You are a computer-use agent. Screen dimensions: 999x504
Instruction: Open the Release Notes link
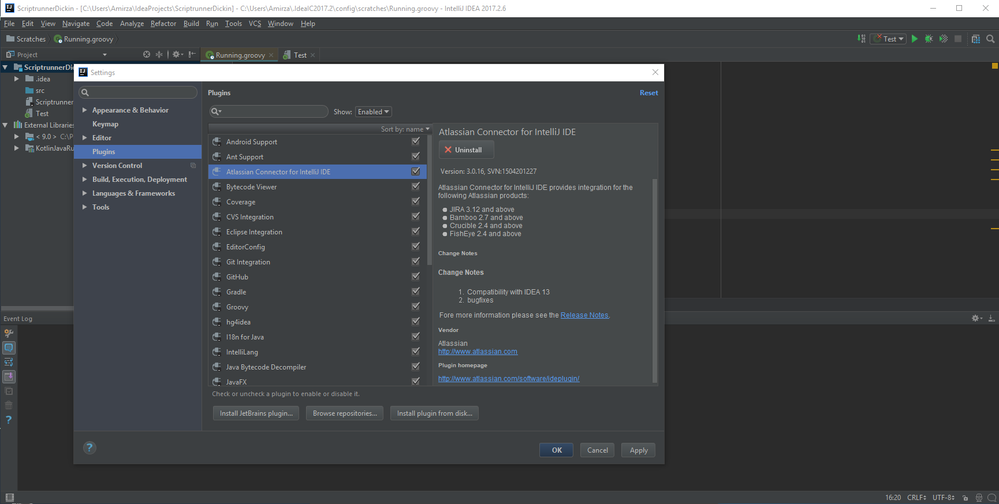(x=584, y=315)
